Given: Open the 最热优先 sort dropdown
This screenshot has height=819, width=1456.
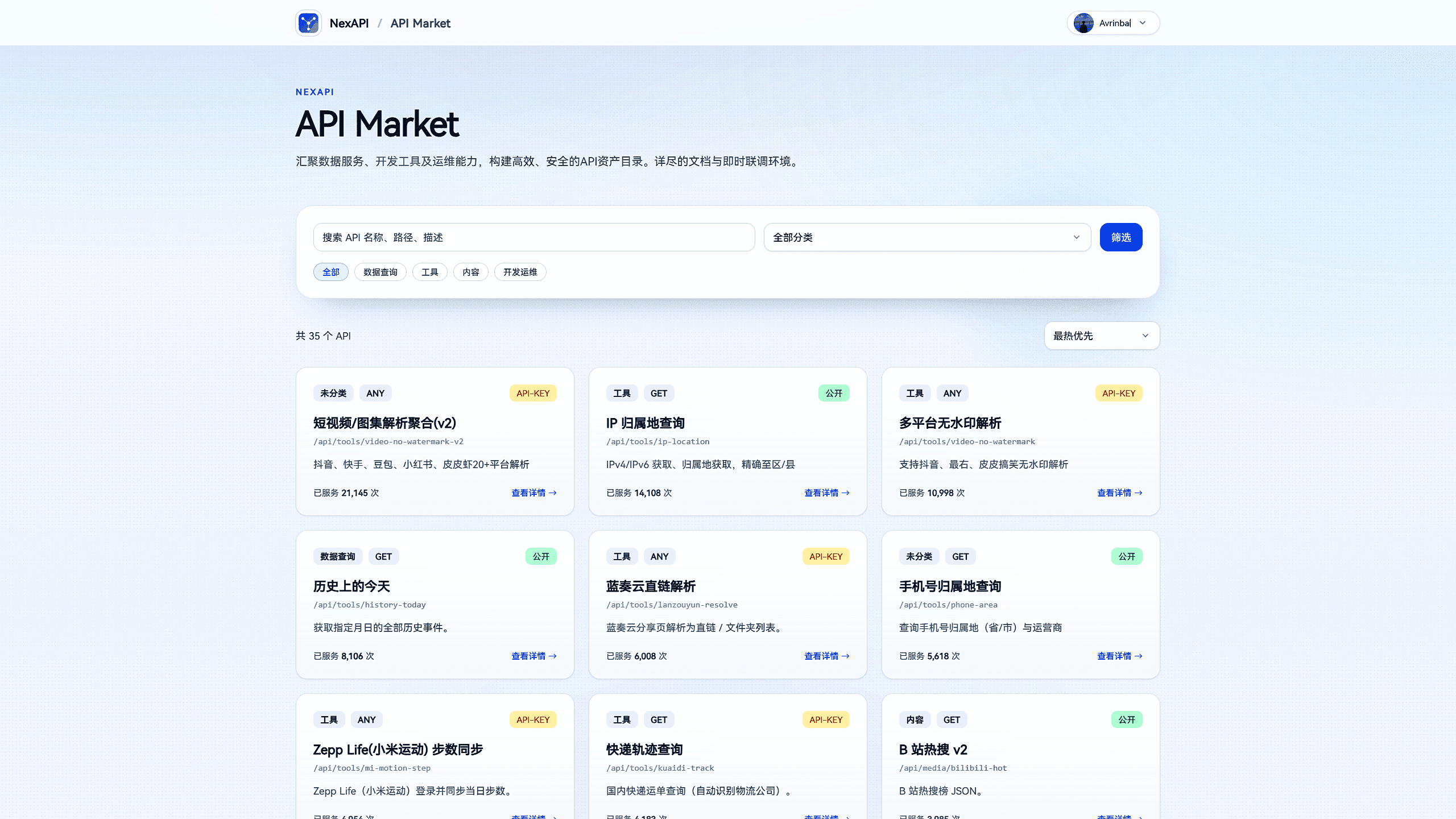Looking at the screenshot, I should click(x=1101, y=336).
